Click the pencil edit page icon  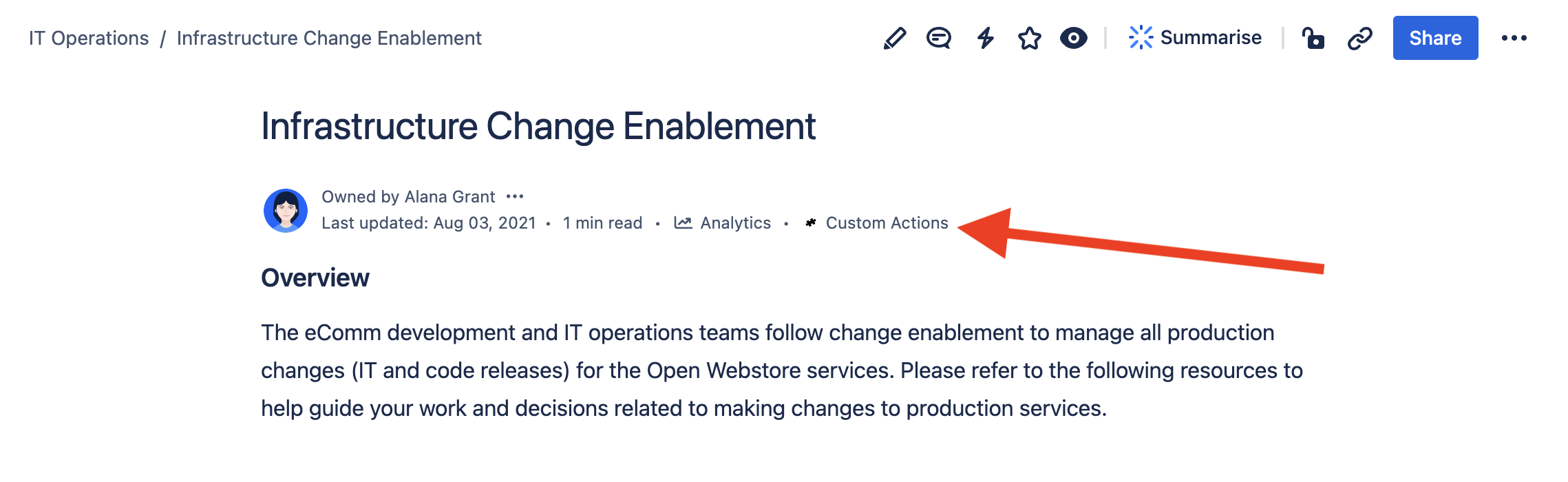[895, 38]
